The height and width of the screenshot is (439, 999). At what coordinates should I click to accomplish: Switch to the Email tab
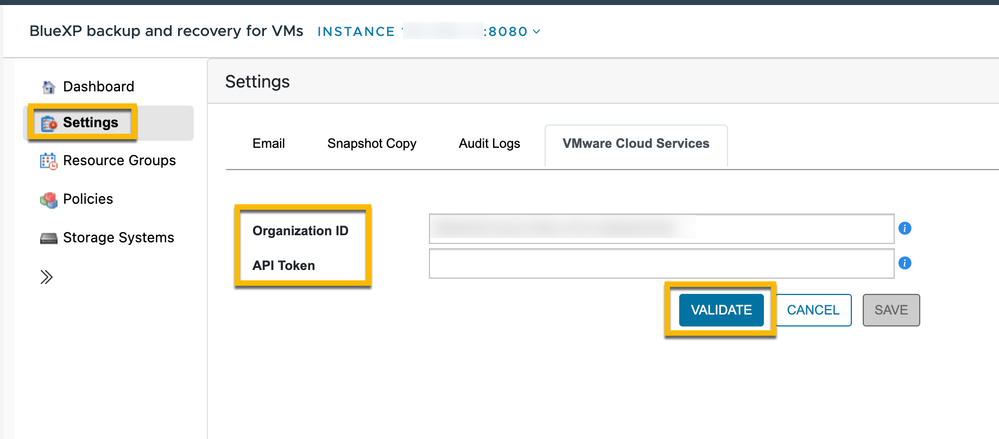point(269,144)
